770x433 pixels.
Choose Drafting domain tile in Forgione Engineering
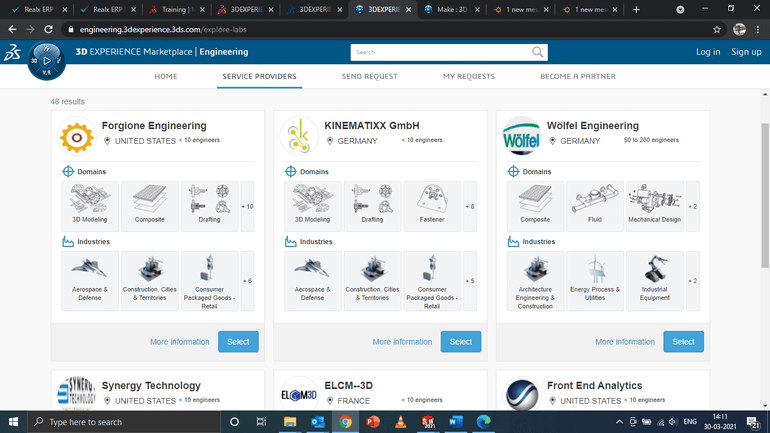tap(210, 206)
